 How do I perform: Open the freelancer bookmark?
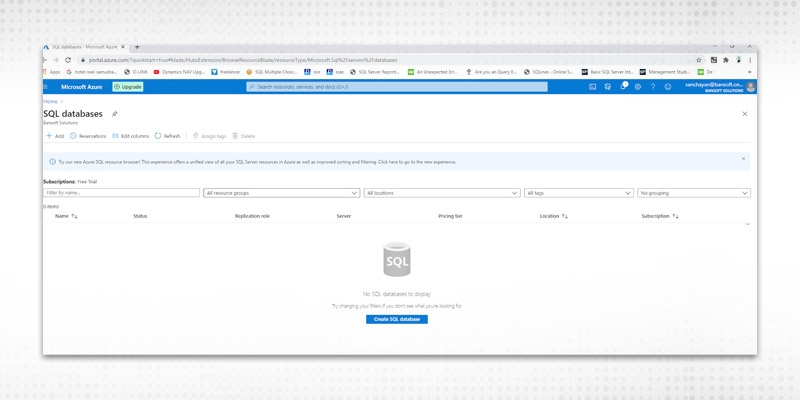(x=226, y=72)
